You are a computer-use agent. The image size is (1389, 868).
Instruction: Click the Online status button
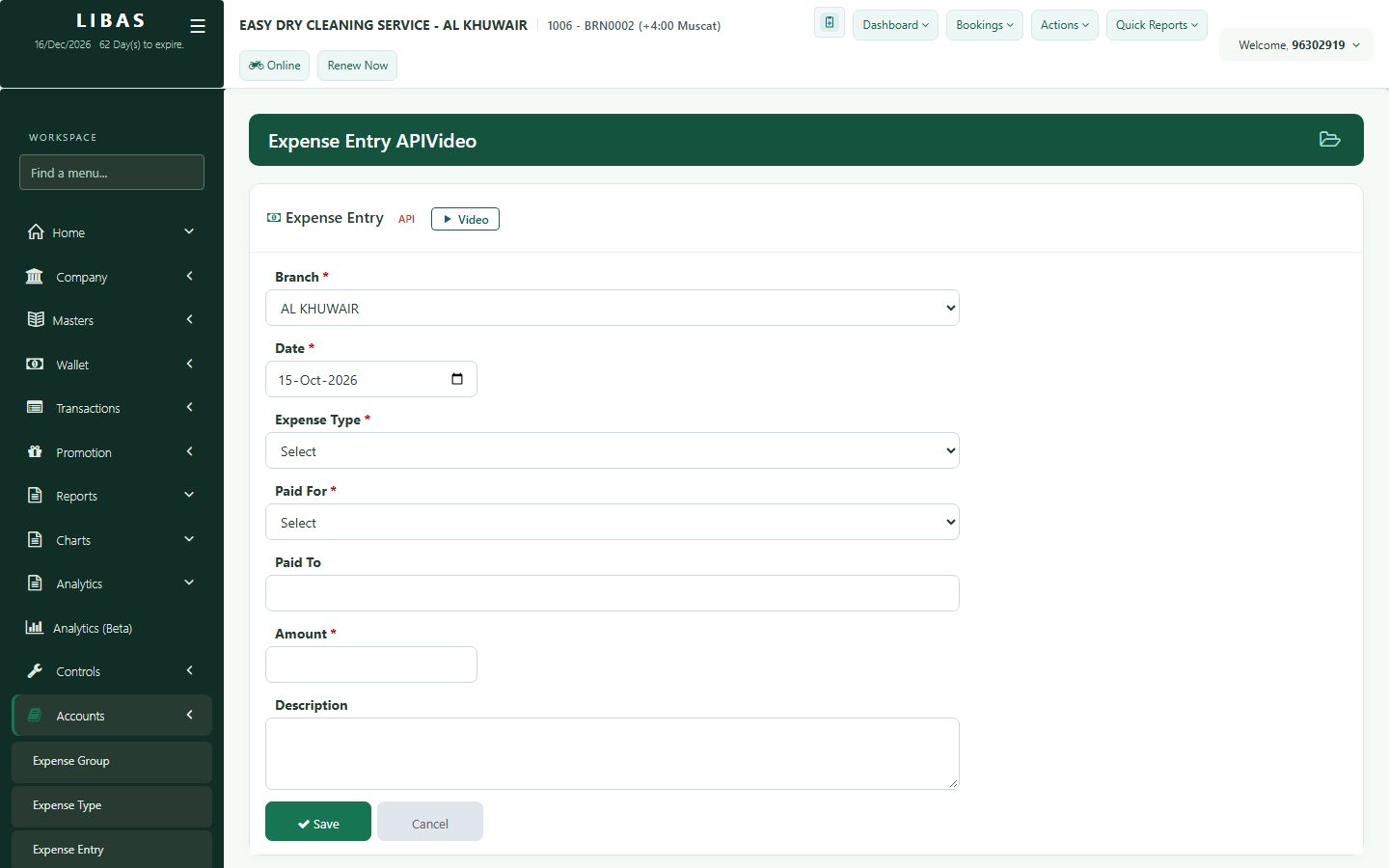click(275, 66)
